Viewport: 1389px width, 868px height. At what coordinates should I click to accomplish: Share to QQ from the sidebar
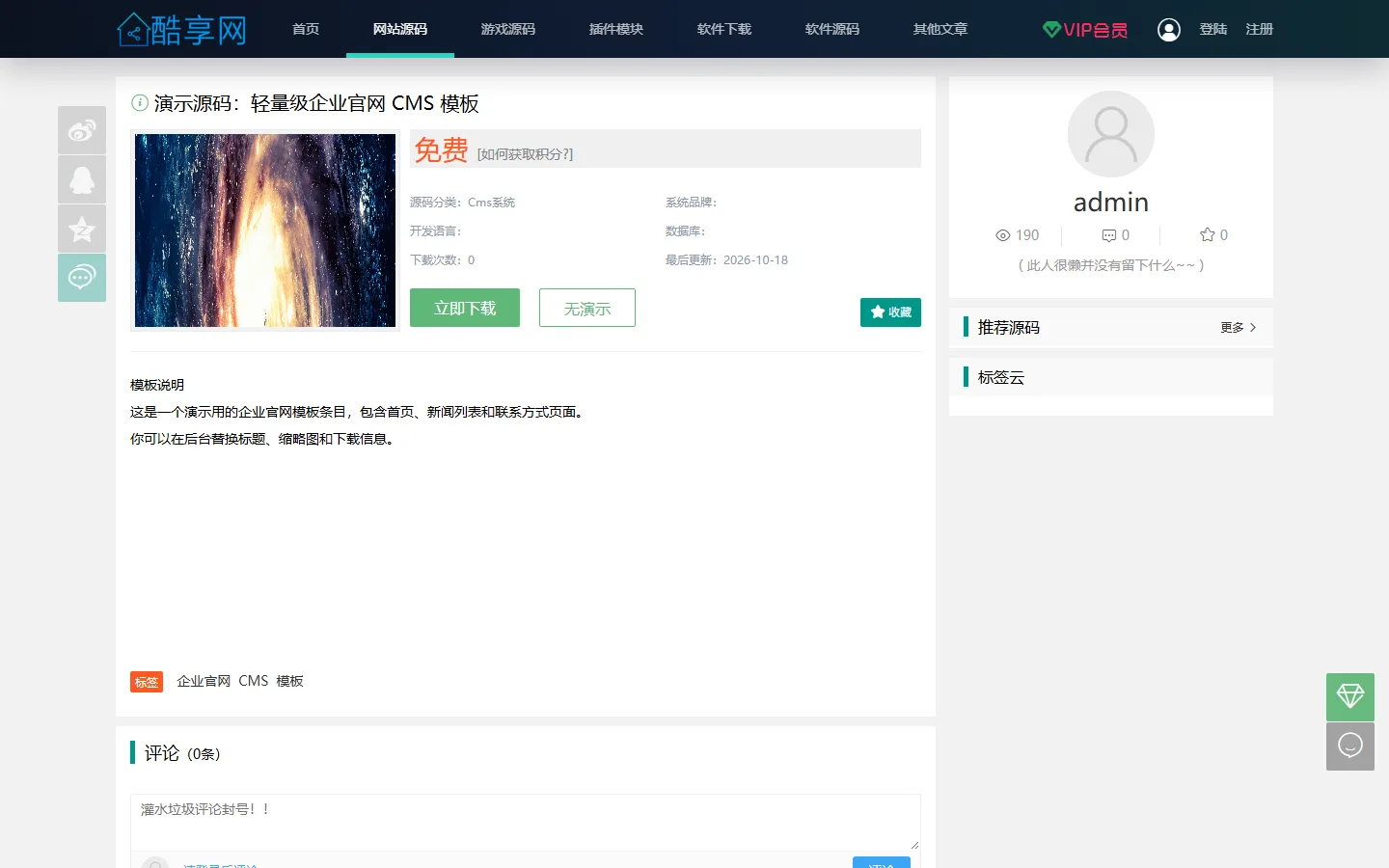coord(82,179)
